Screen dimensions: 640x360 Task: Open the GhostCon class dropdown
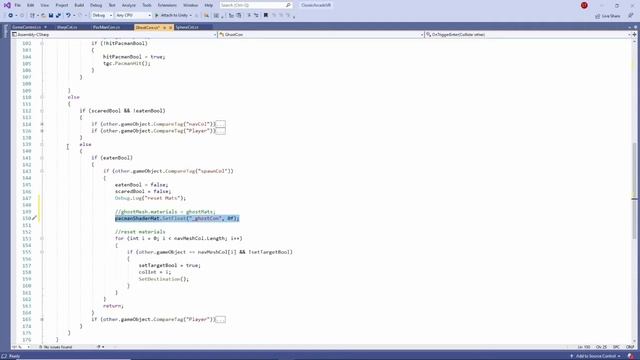point(321,35)
